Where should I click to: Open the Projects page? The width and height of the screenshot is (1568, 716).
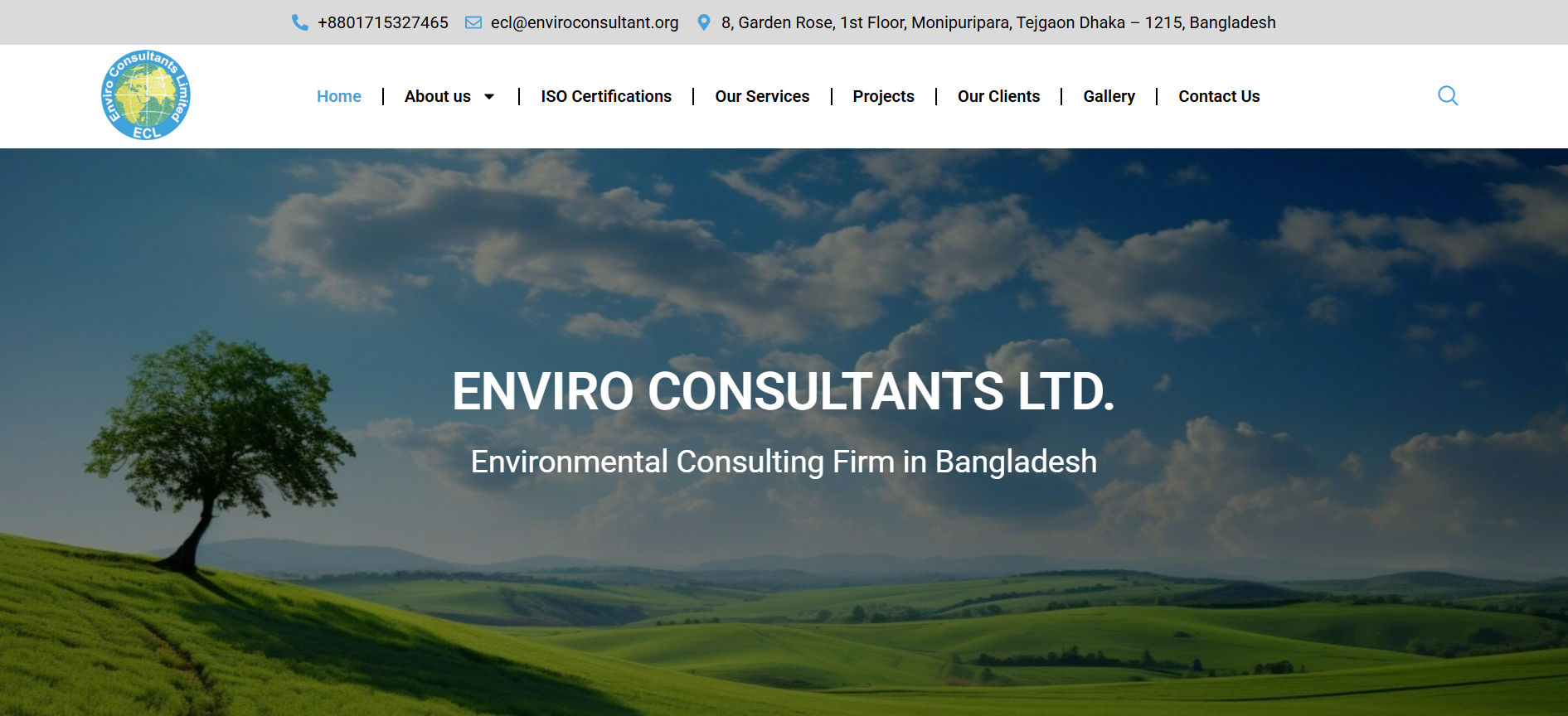click(x=883, y=96)
